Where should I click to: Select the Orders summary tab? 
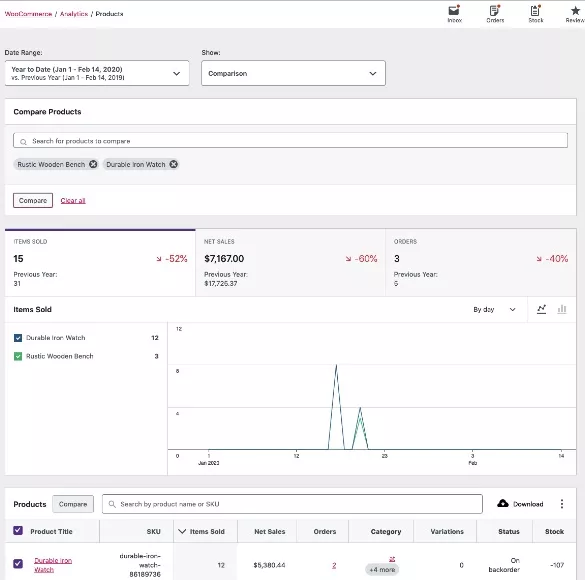481,263
